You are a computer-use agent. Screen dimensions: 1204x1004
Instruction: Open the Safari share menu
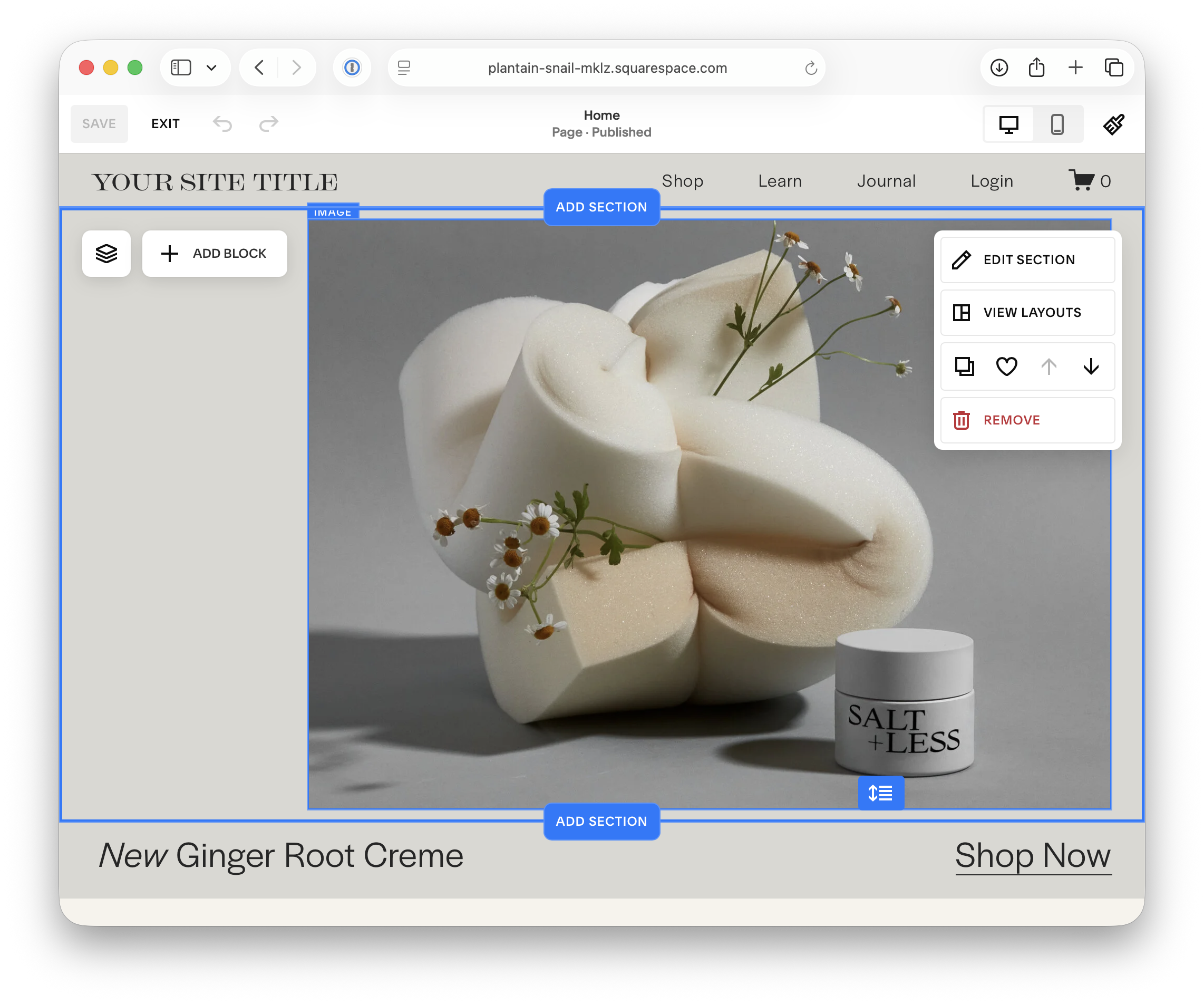(x=1036, y=67)
